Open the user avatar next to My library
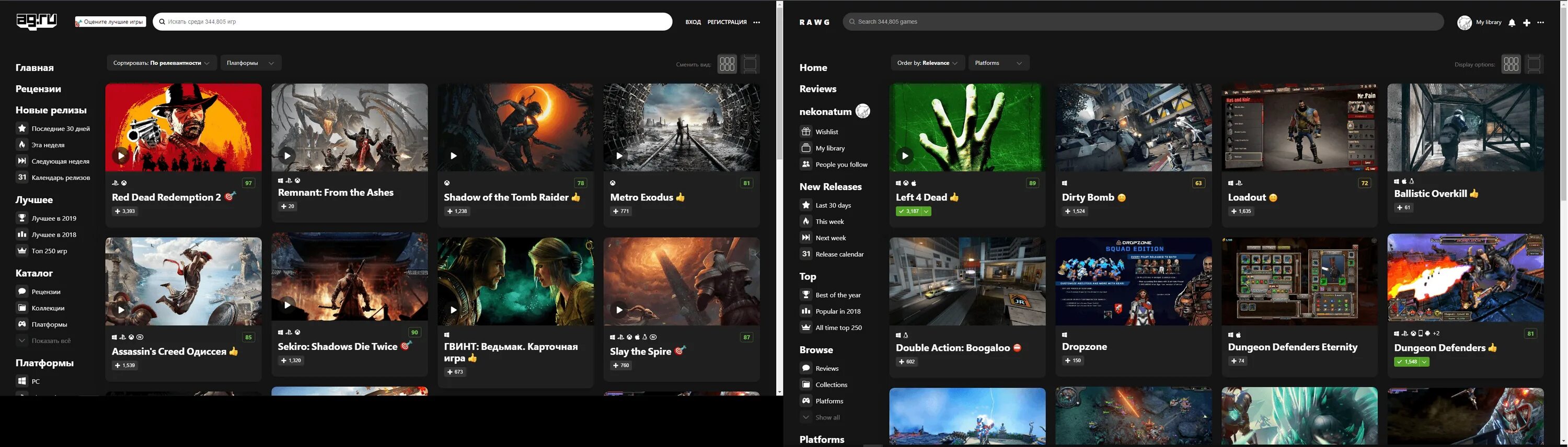 click(1465, 22)
